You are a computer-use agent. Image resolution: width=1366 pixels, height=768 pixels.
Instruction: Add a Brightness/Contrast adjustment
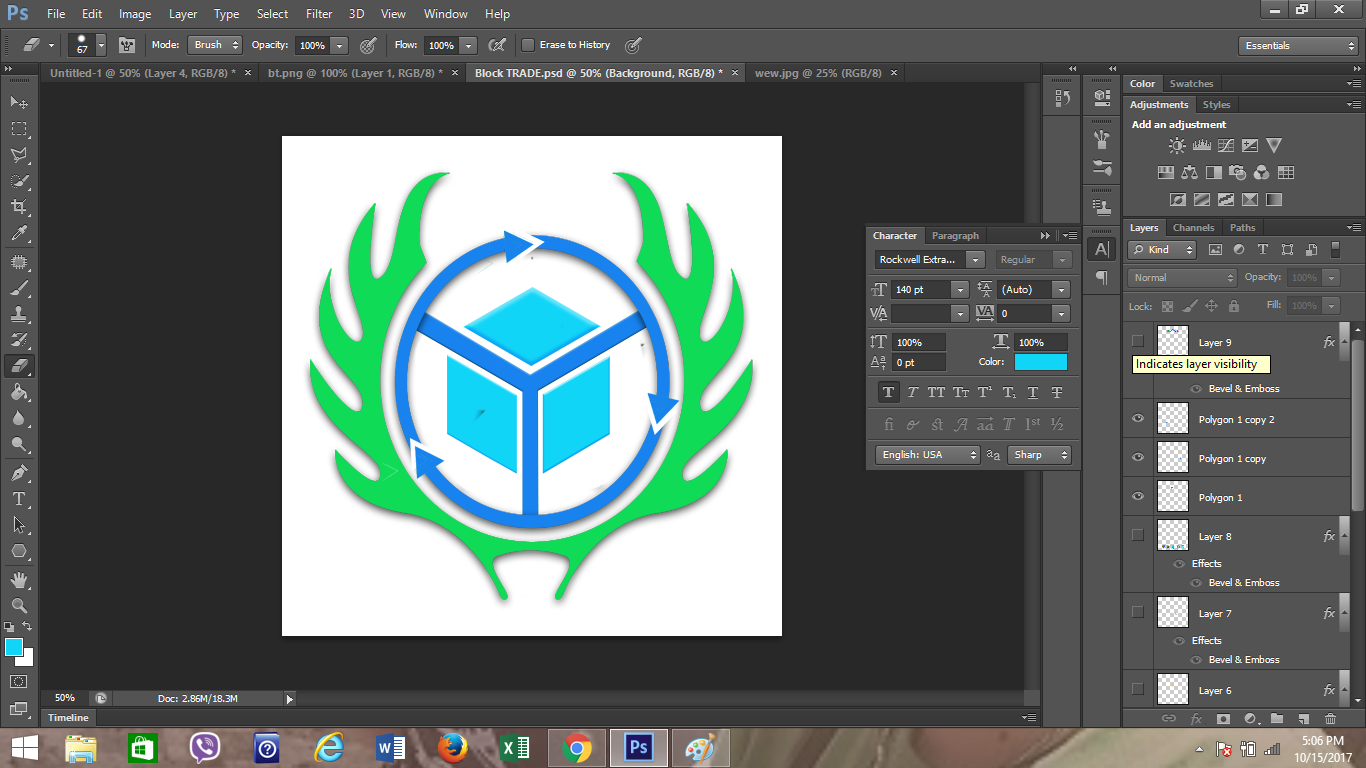(1177, 146)
